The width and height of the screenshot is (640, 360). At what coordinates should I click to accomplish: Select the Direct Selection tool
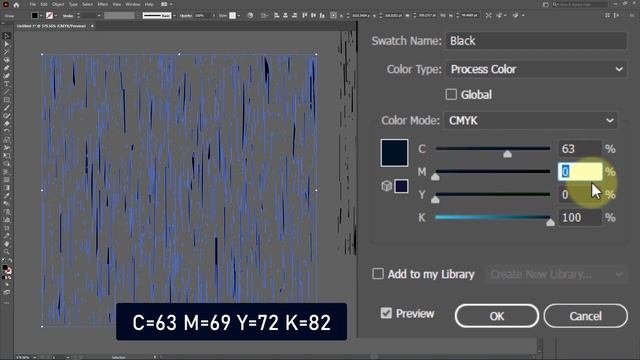[6, 44]
